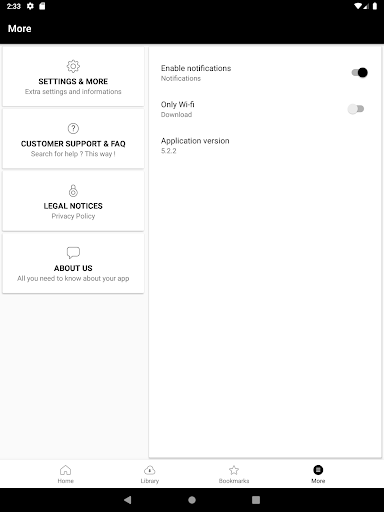Open Customer Support & FAQ card

point(73,139)
